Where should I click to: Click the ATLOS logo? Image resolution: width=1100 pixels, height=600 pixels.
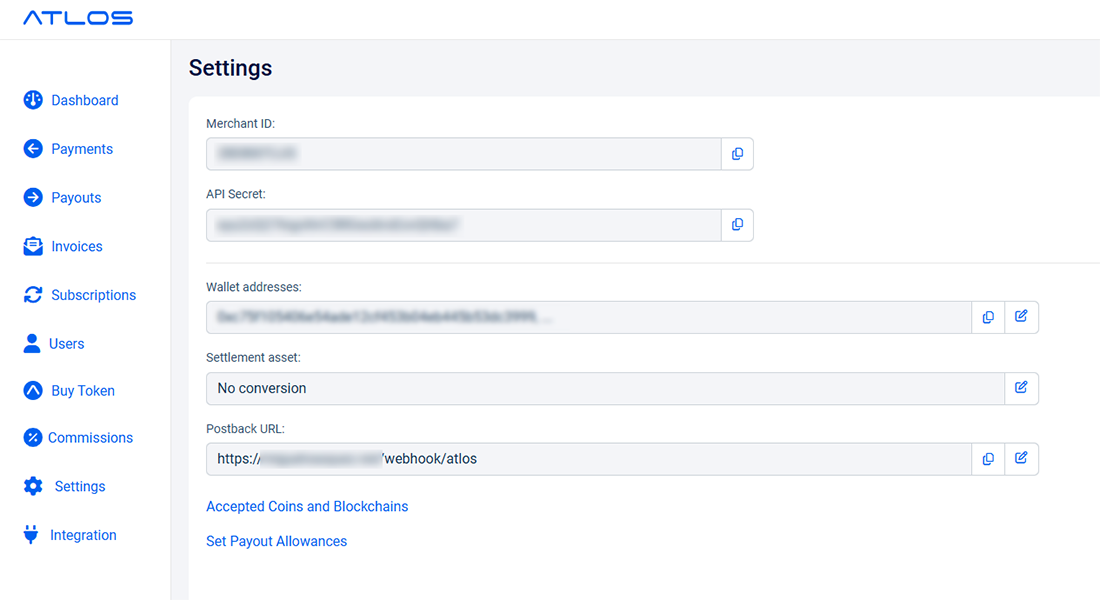pyautogui.click(x=78, y=18)
